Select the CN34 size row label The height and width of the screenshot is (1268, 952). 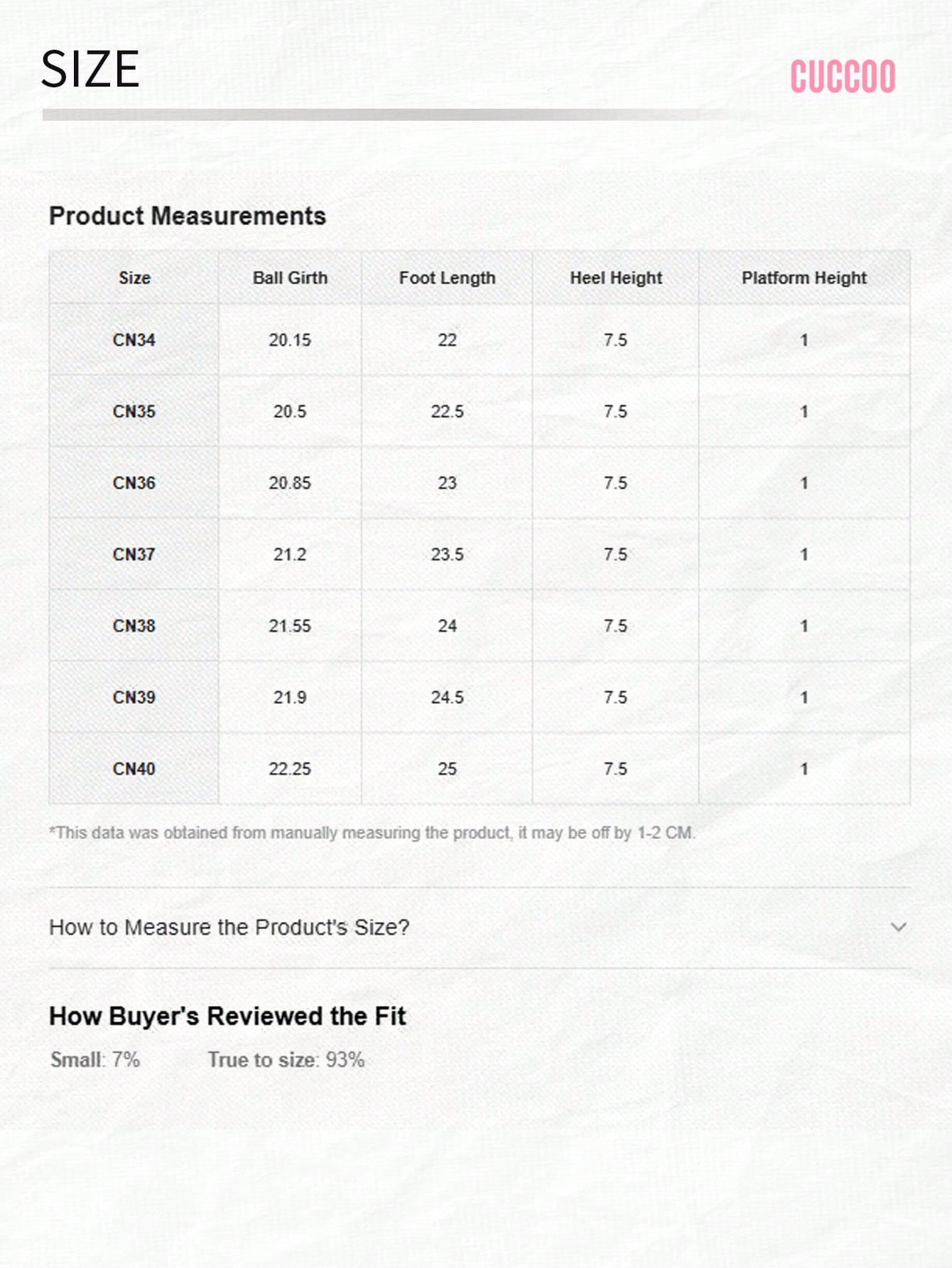pos(134,340)
